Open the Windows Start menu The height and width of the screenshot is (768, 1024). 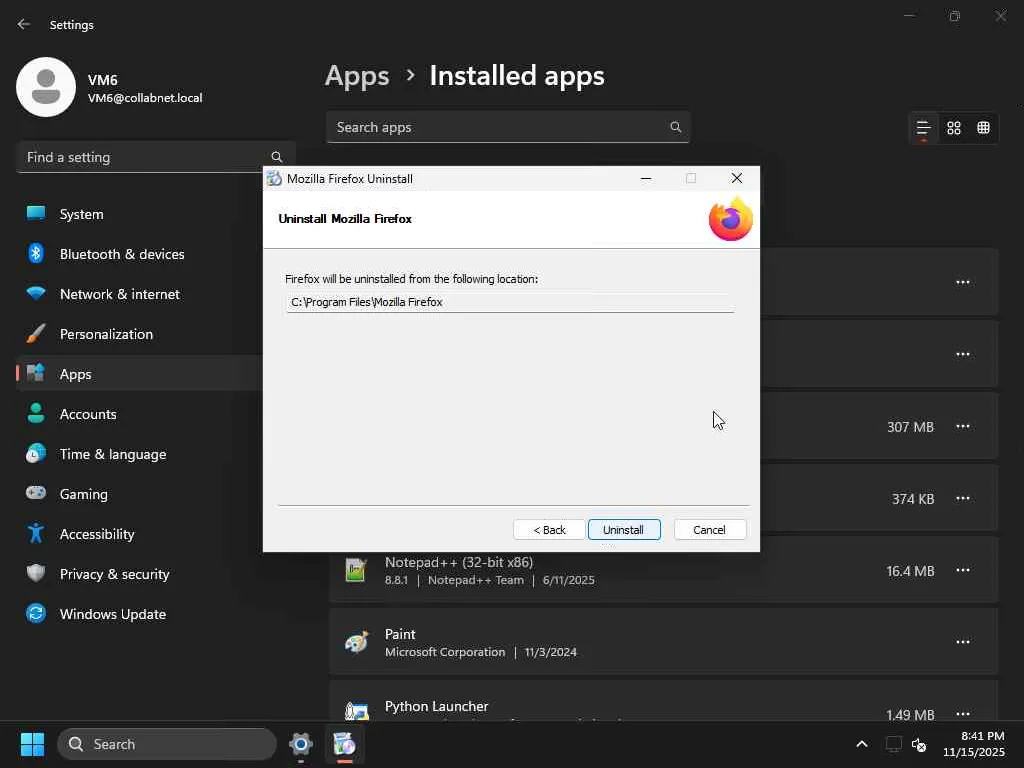32,744
